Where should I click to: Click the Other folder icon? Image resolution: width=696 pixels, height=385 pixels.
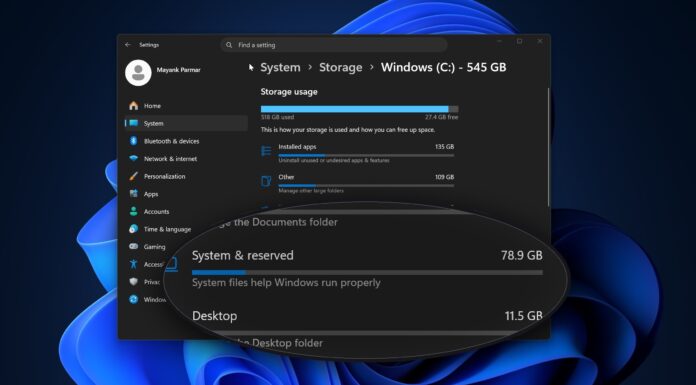click(x=266, y=181)
